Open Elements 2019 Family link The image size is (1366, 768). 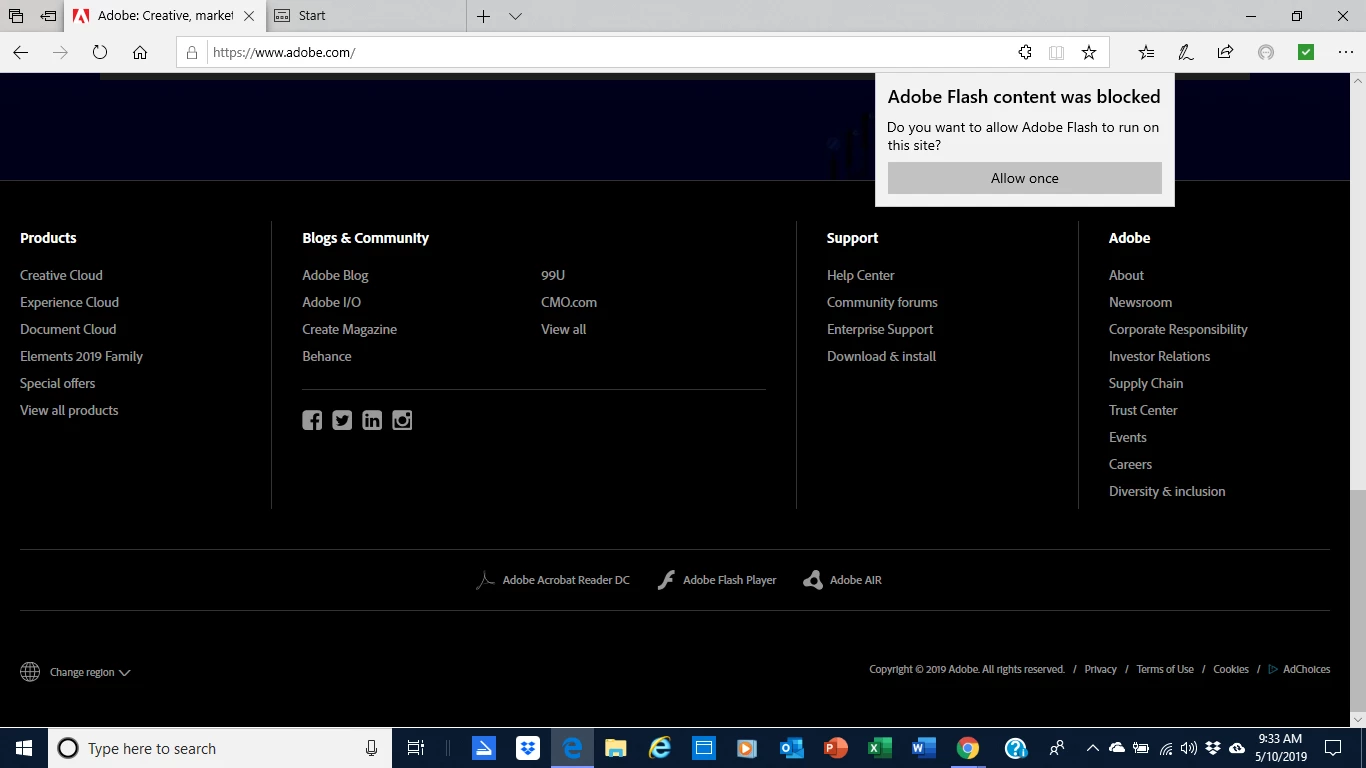pos(81,356)
